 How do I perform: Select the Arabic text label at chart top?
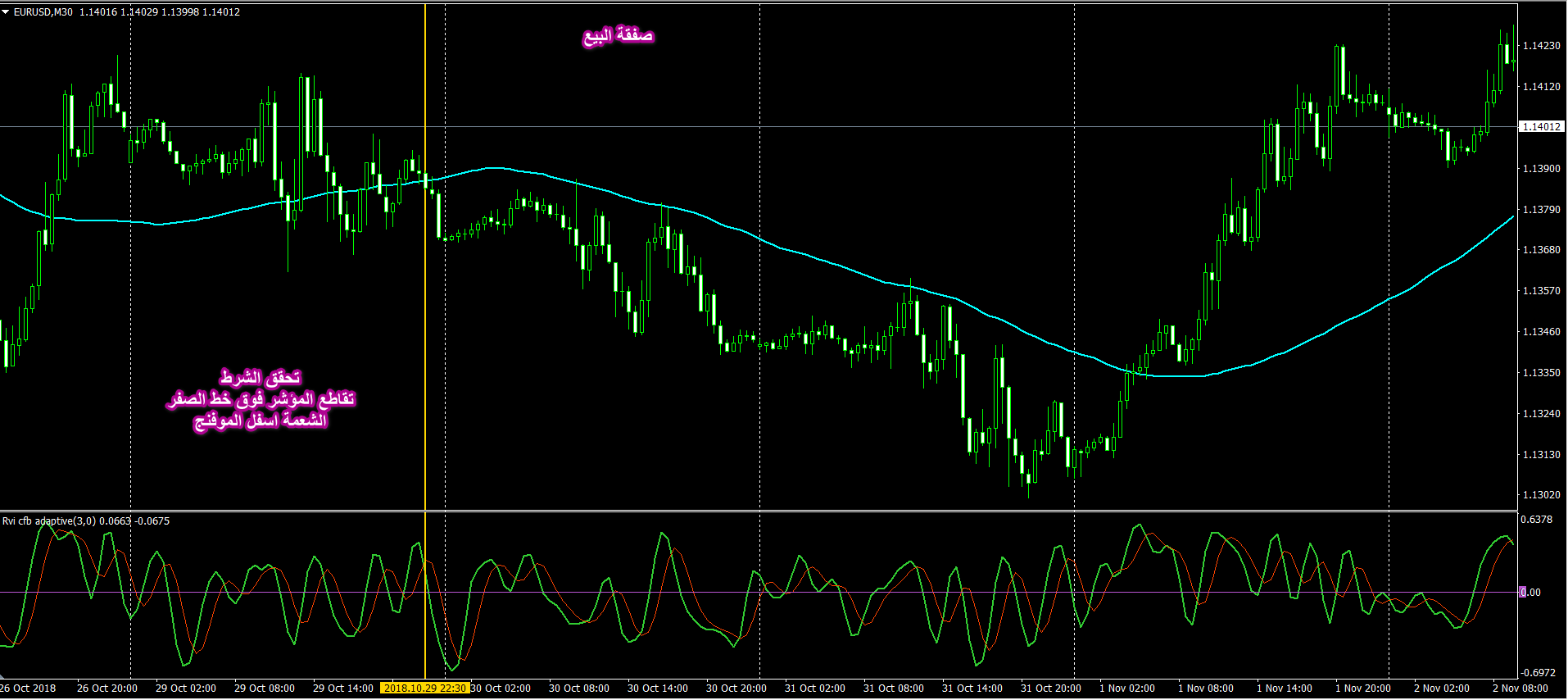(x=618, y=36)
